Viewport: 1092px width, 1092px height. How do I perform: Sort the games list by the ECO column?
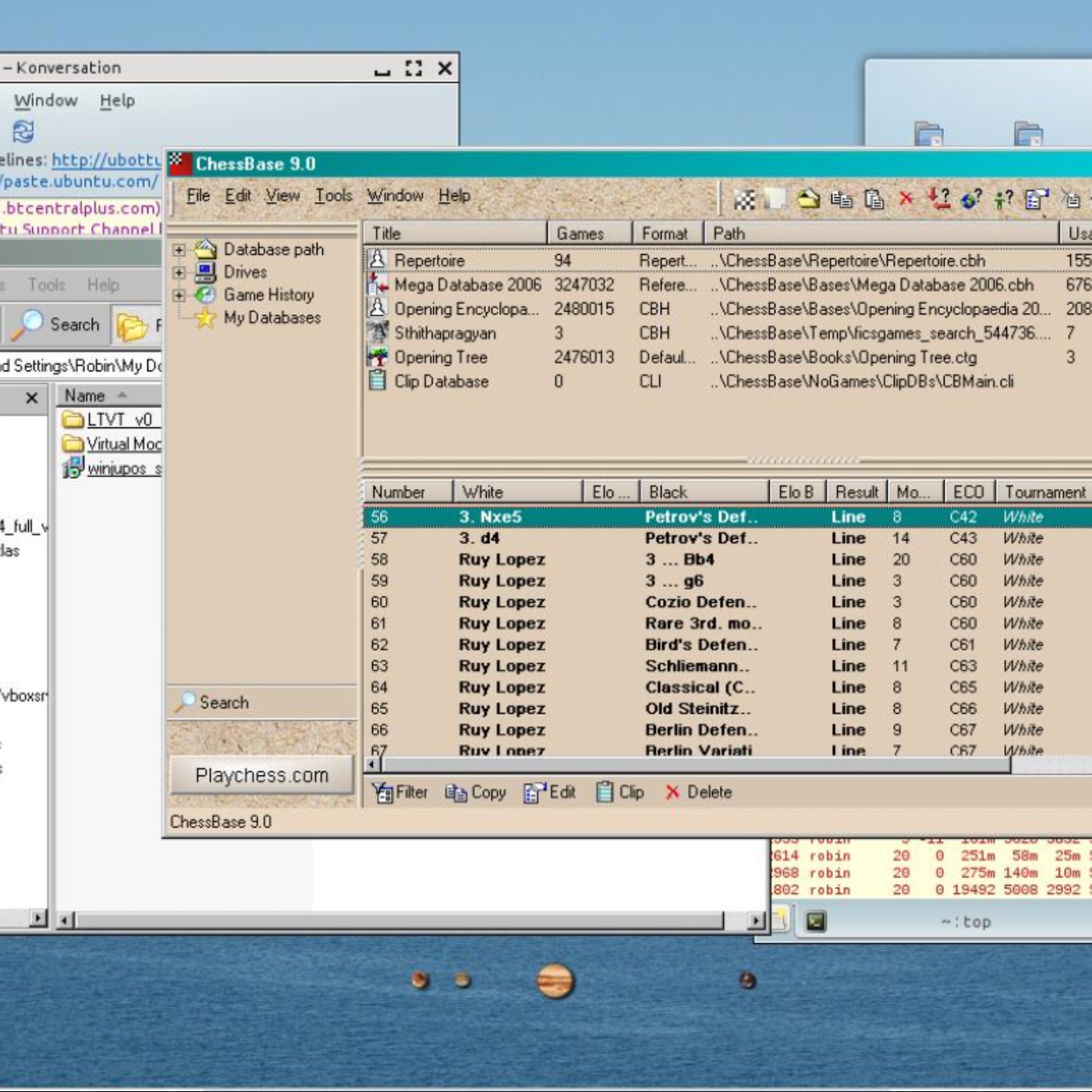(969, 492)
